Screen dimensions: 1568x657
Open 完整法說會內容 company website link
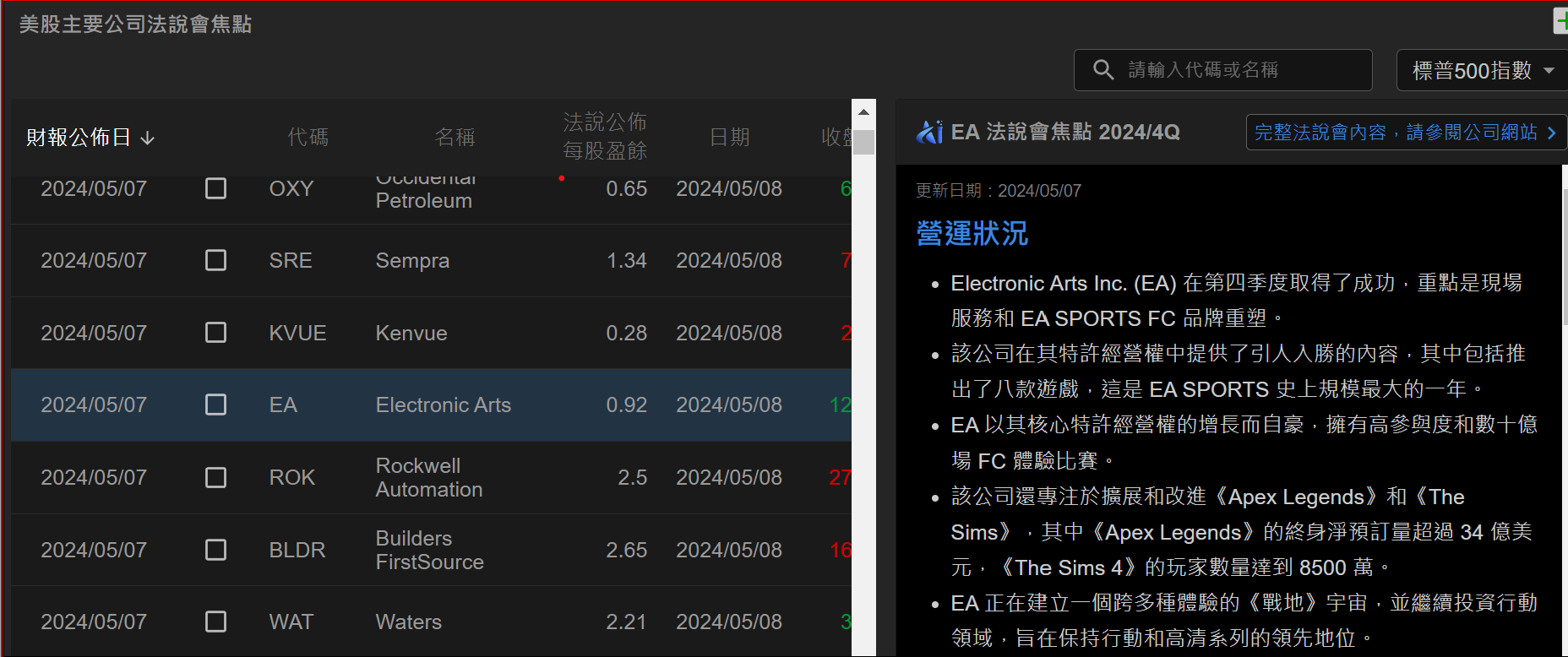coord(1396,133)
